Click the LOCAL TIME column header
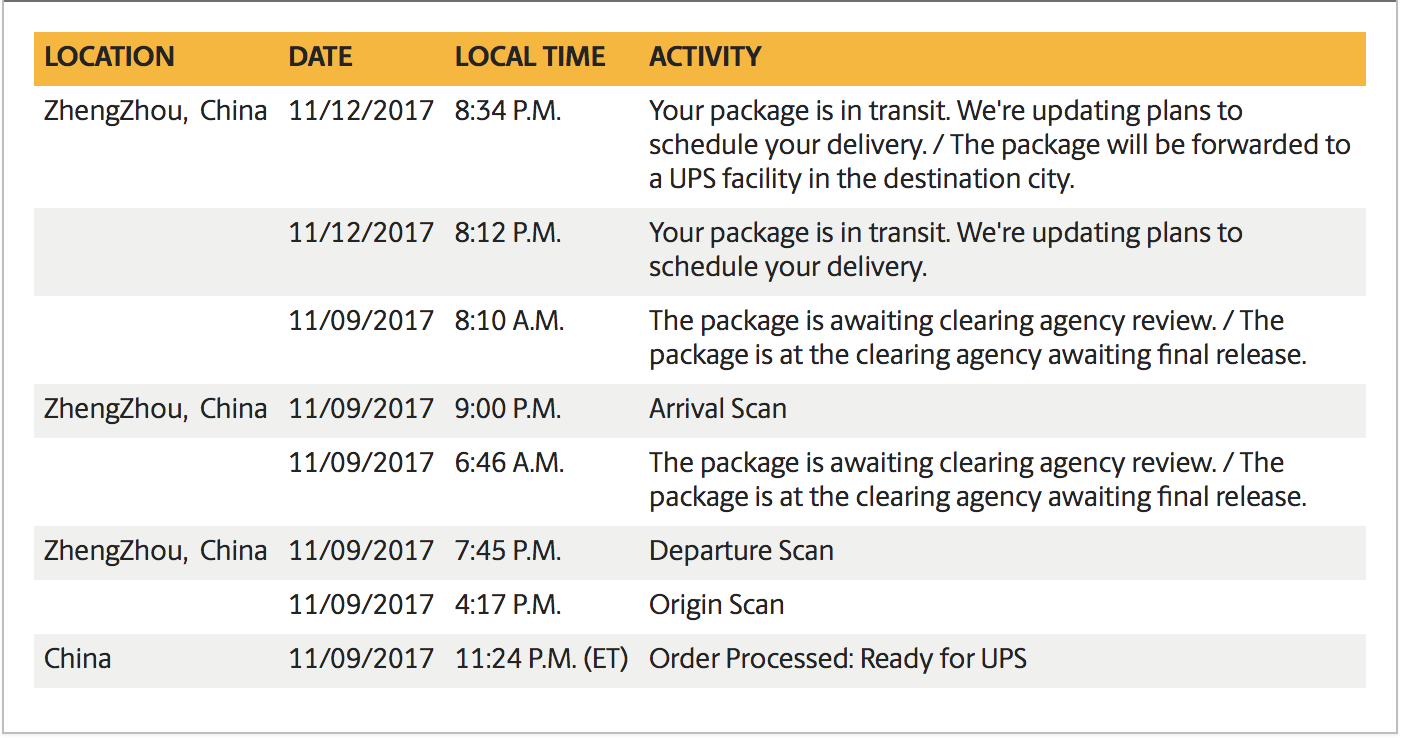 tap(530, 57)
